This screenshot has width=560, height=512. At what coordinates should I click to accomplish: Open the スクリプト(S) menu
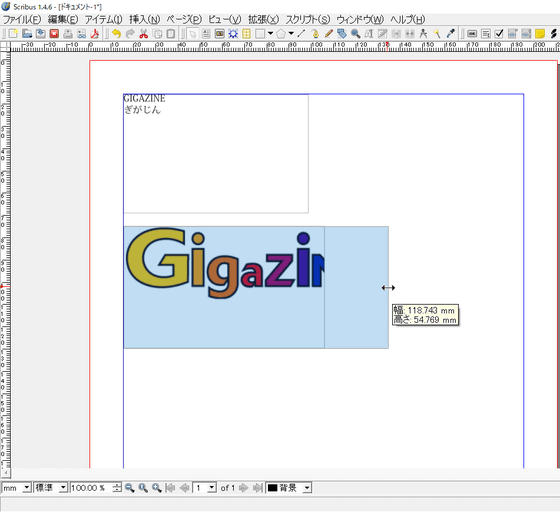[x=308, y=19]
